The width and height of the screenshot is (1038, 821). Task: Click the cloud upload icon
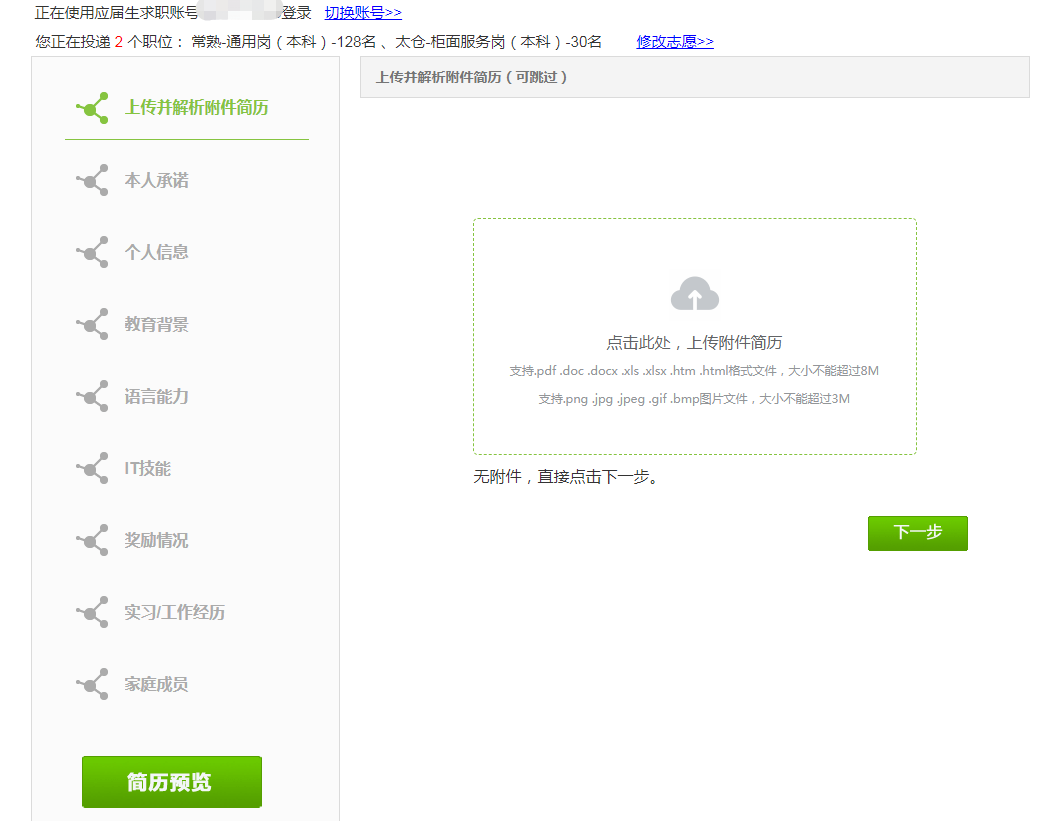pyautogui.click(x=694, y=293)
